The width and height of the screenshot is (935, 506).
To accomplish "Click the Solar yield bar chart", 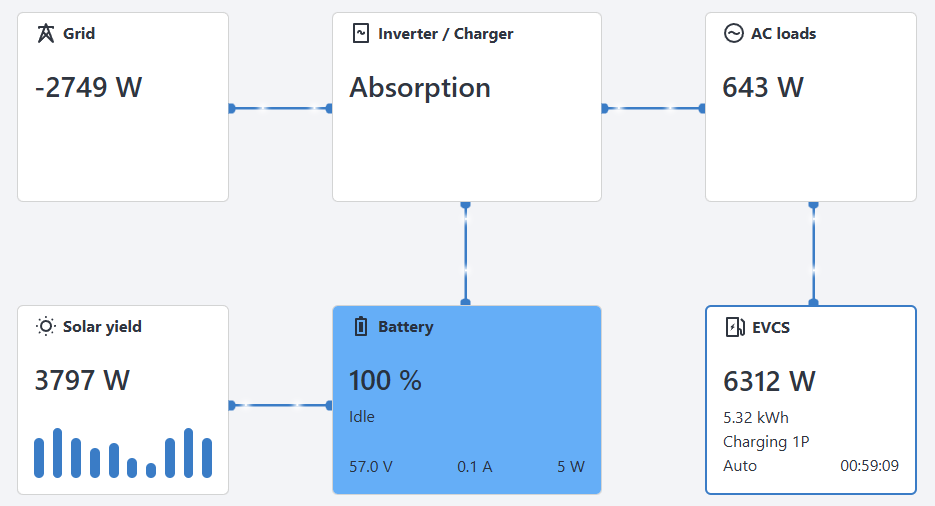I will [x=123, y=454].
